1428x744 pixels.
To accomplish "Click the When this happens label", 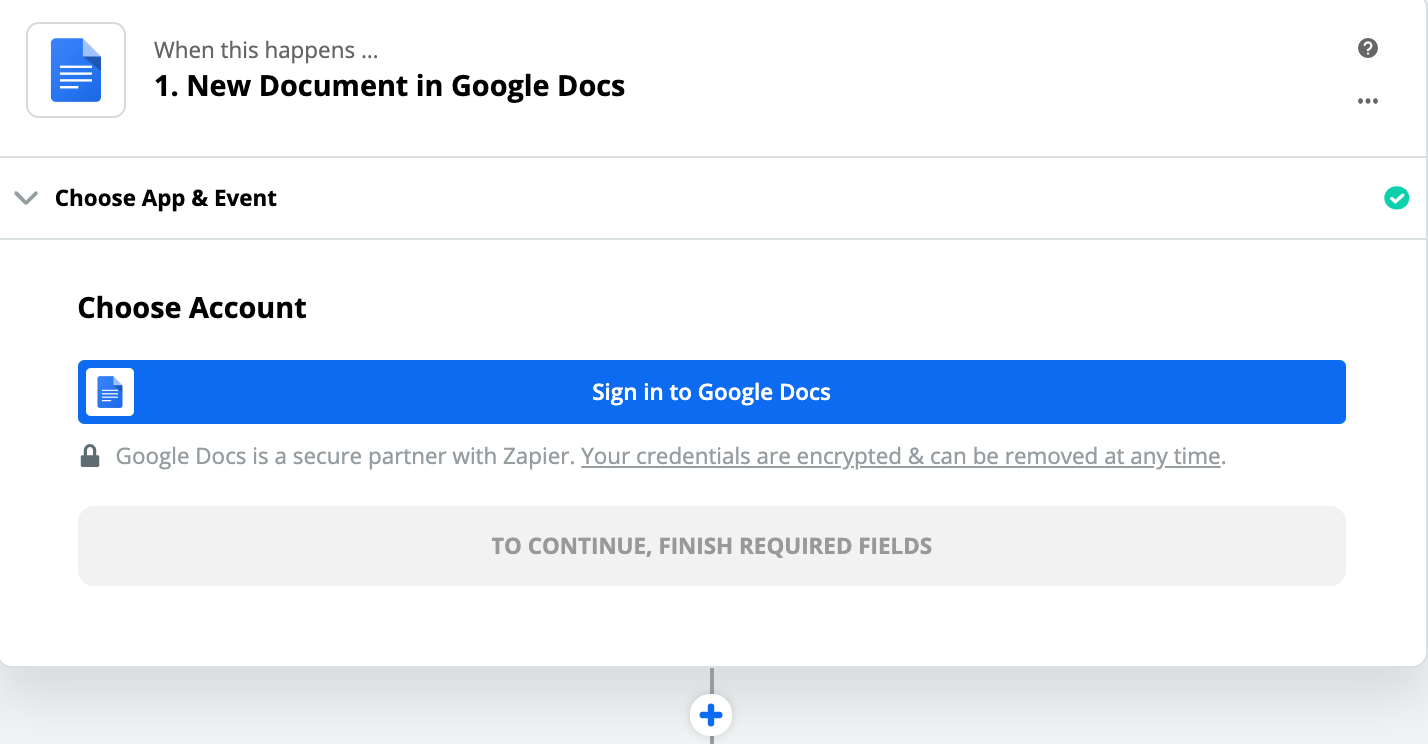I will pyautogui.click(x=266, y=50).
